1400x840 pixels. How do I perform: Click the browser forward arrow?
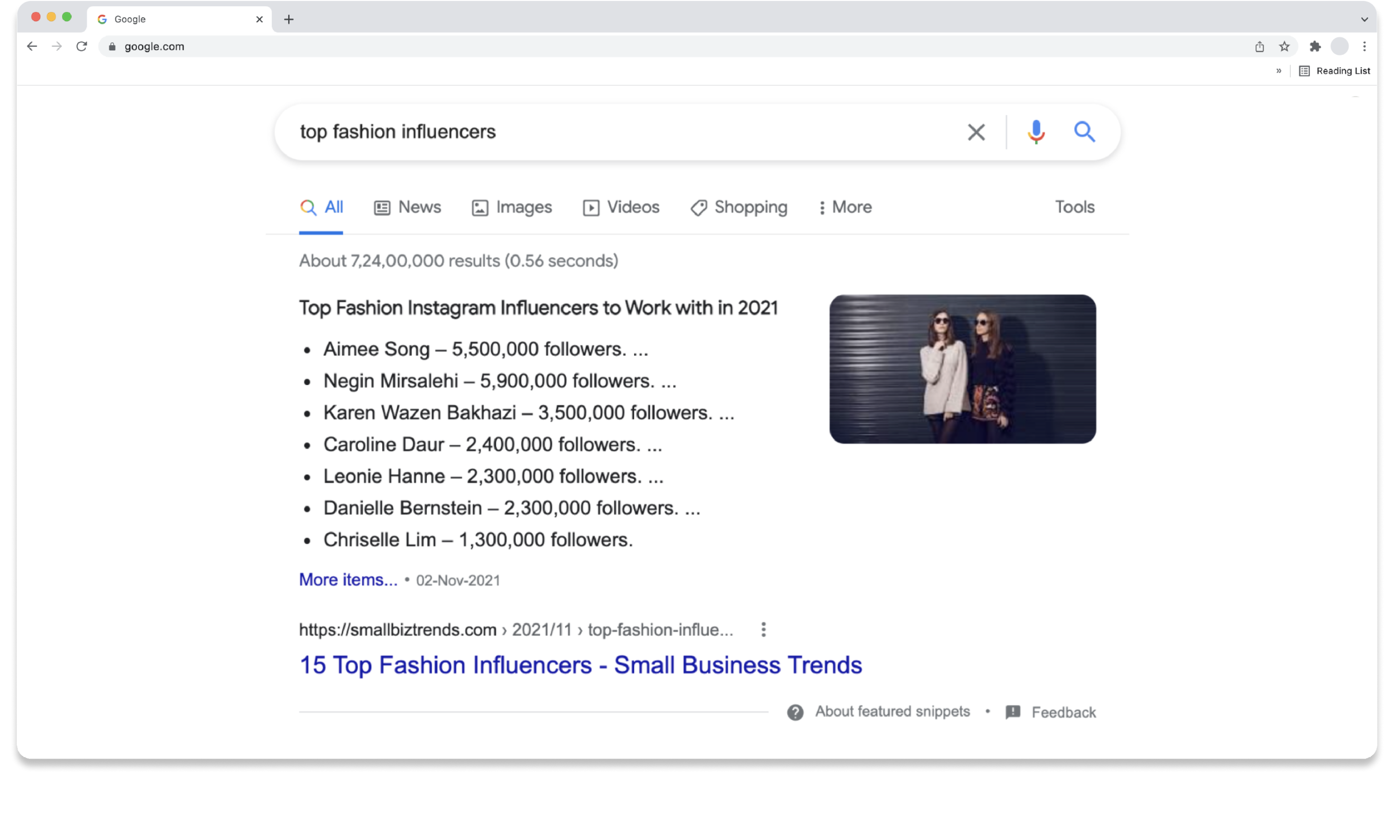pos(56,46)
